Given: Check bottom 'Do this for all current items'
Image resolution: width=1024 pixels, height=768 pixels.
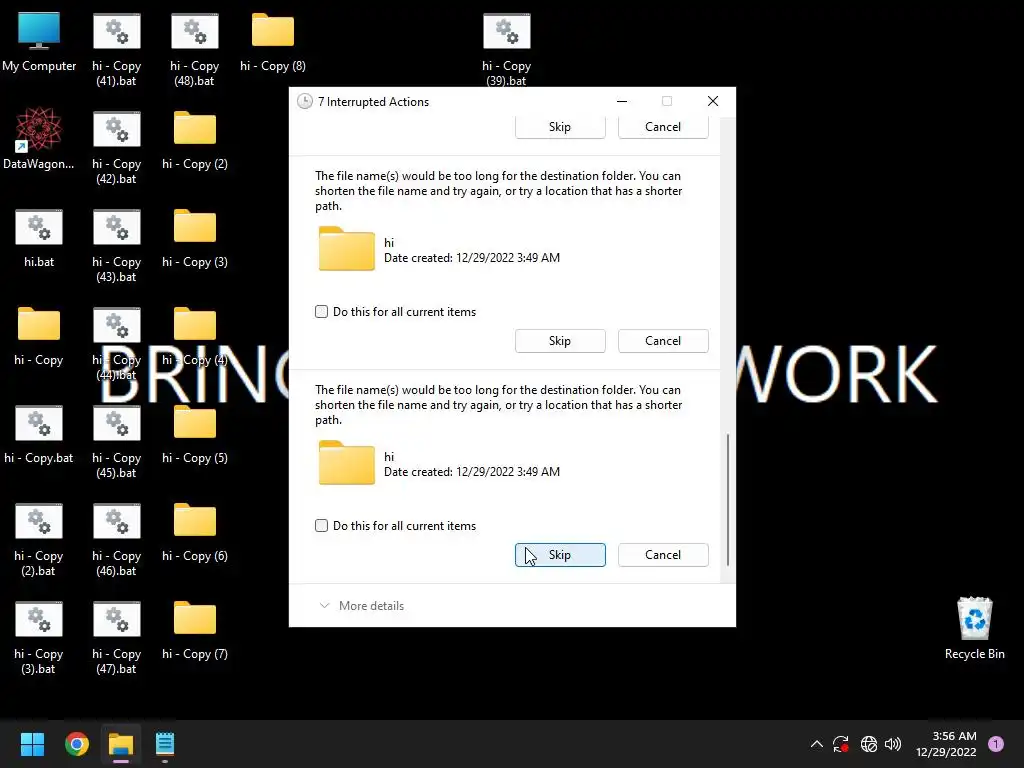Looking at the screenshot, I should click(x=321, y=526).
